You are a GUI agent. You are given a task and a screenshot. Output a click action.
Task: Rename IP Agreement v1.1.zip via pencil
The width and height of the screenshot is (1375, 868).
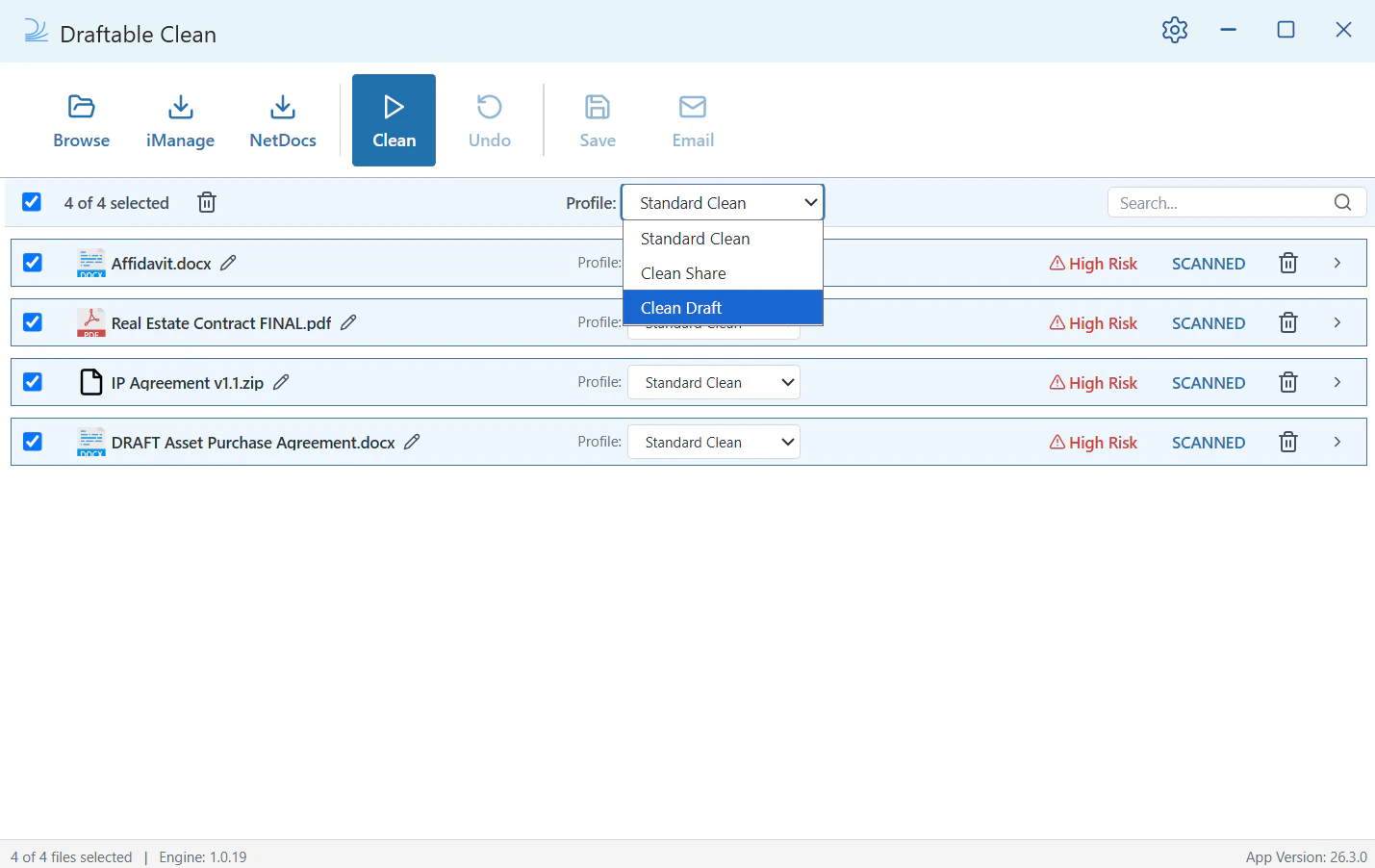281,382
